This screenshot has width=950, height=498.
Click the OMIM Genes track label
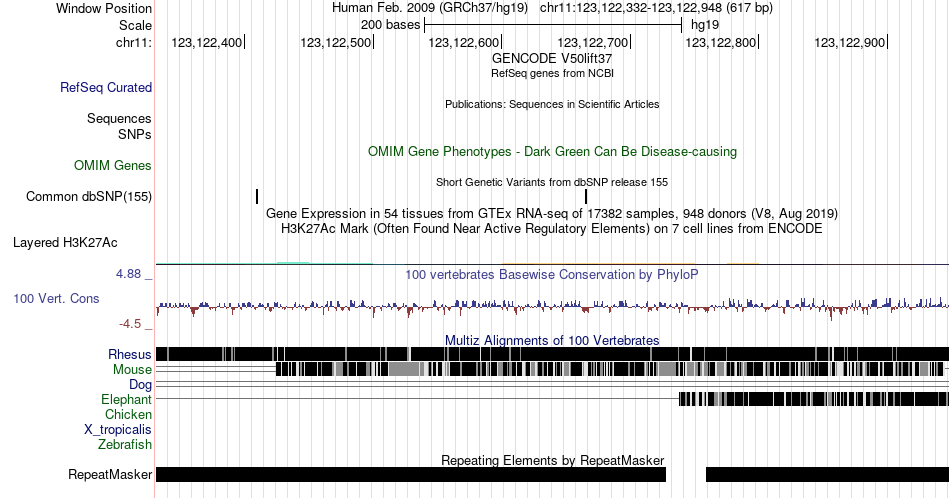click(113, 165)
